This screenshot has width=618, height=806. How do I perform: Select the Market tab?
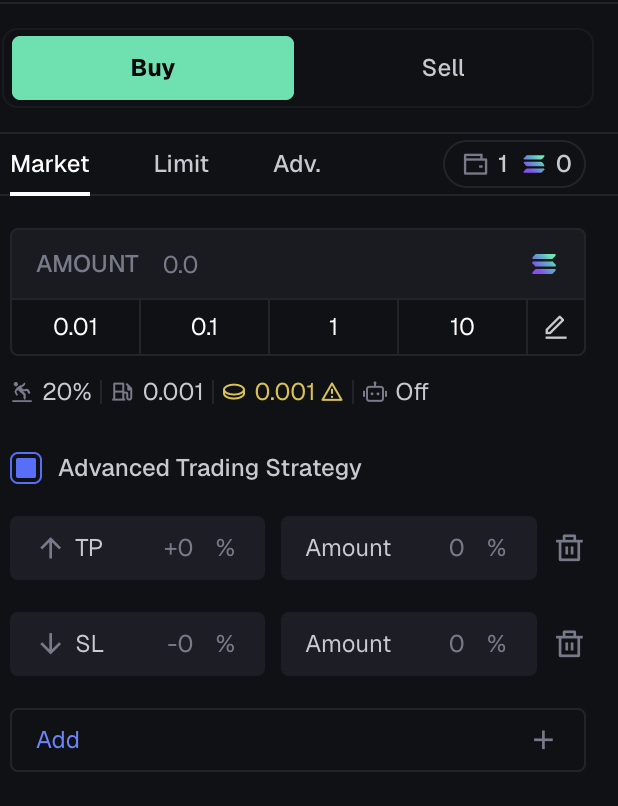50,164
